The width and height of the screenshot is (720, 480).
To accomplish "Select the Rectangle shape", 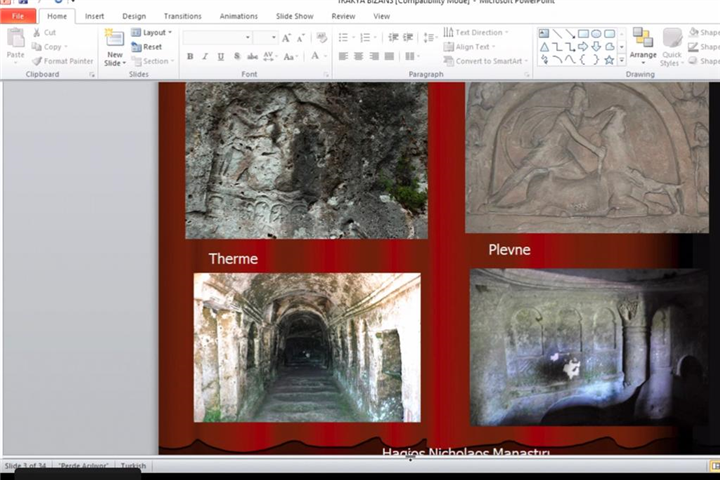I will click(583, 34).
